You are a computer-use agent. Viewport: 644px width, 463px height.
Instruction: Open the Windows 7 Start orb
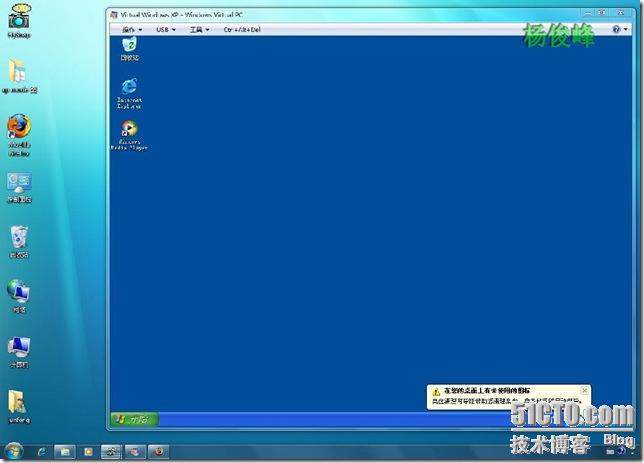coord(13,451)
